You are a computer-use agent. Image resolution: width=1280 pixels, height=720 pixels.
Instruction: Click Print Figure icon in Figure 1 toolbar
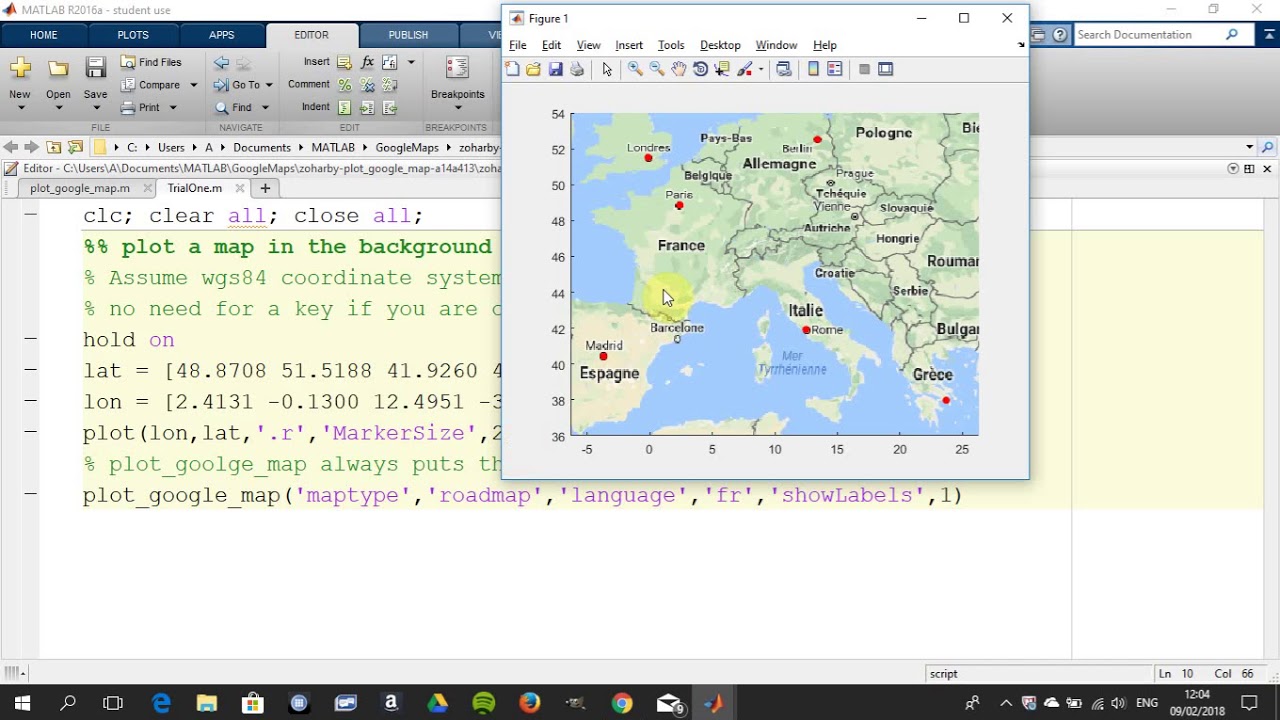click(577, 69)
